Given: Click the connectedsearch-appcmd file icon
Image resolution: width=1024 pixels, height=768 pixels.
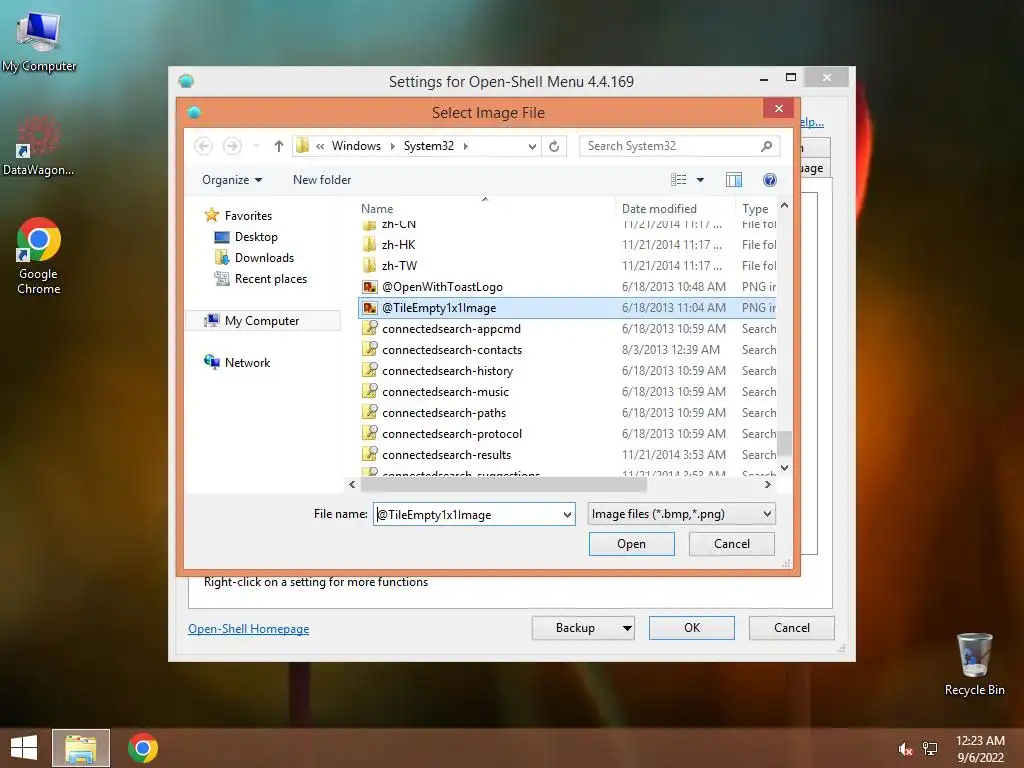Looking at the screenshot, I should pyautogui.click(x=370, y=328).
